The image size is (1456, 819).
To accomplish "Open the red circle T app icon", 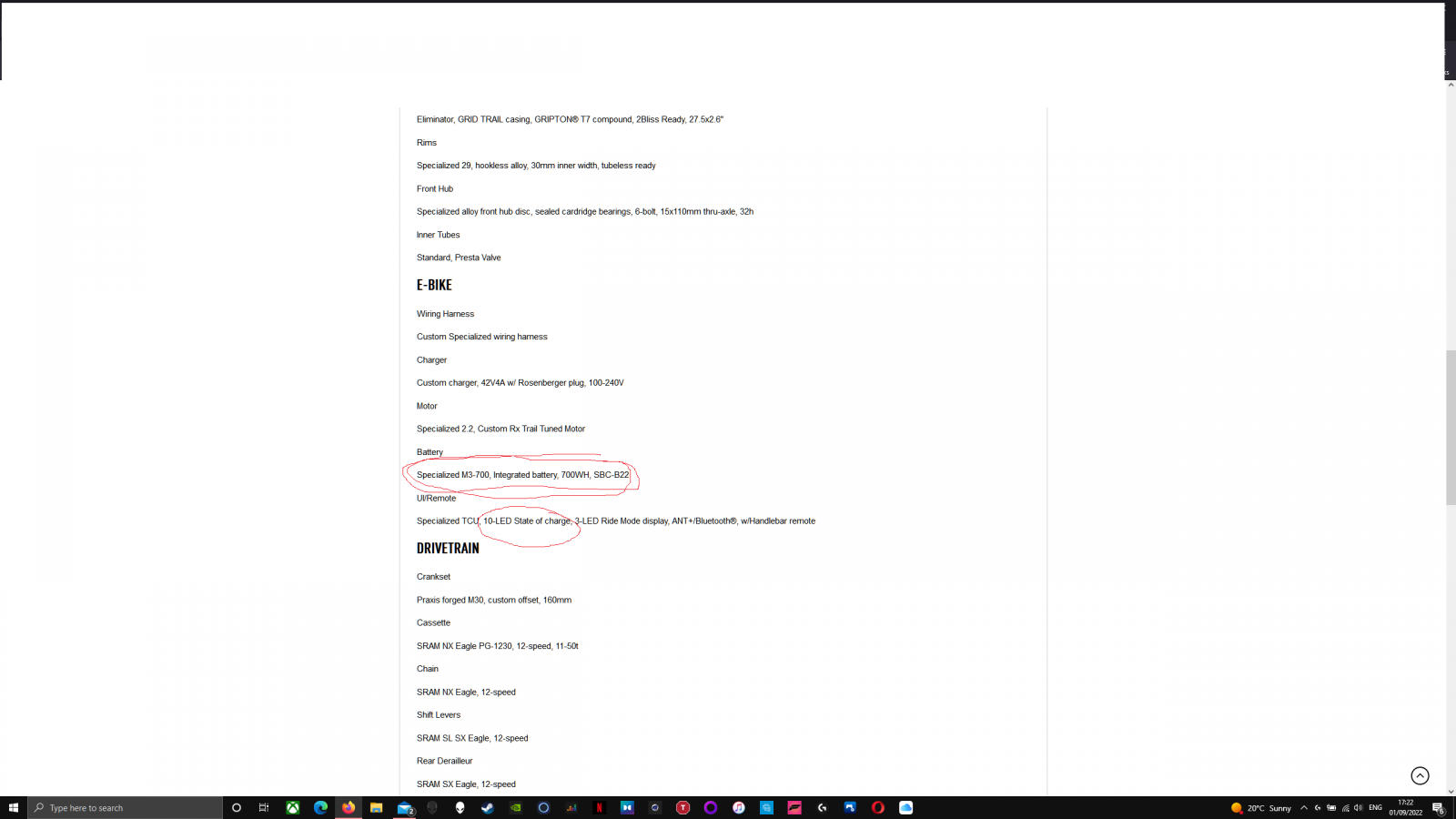I will [682, 807].
